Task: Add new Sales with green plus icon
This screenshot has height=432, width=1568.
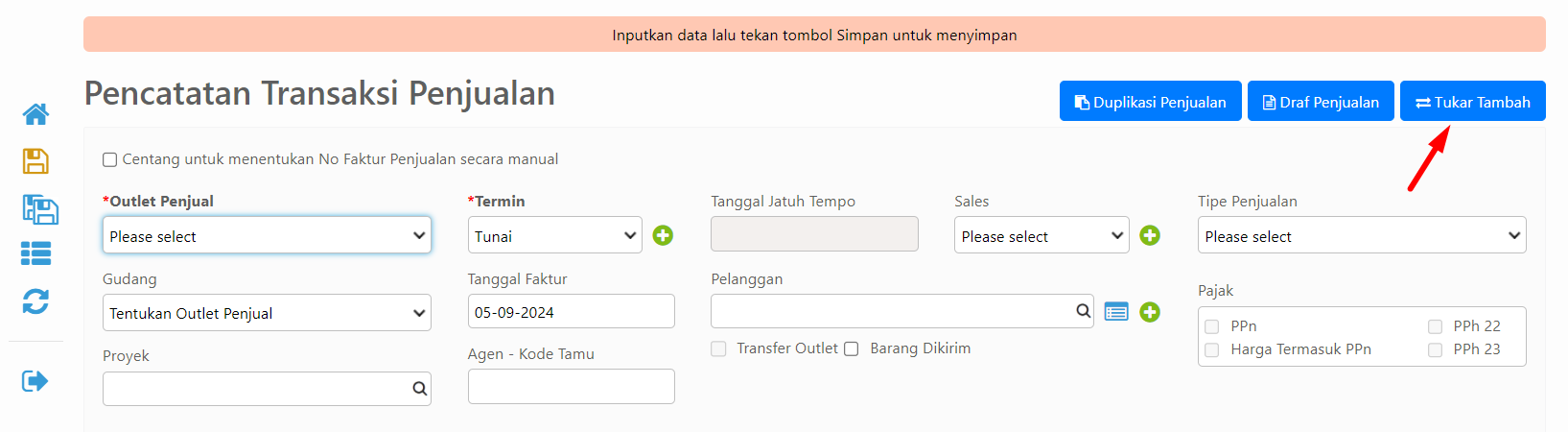Action: [1150, 235]
